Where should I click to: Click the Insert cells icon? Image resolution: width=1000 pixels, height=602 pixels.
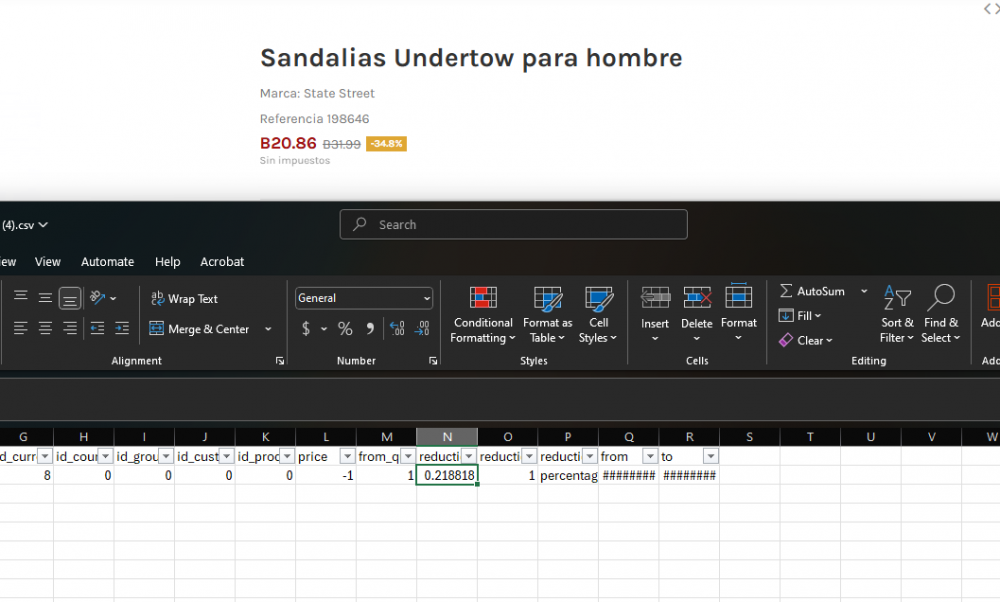click(655, 298)
